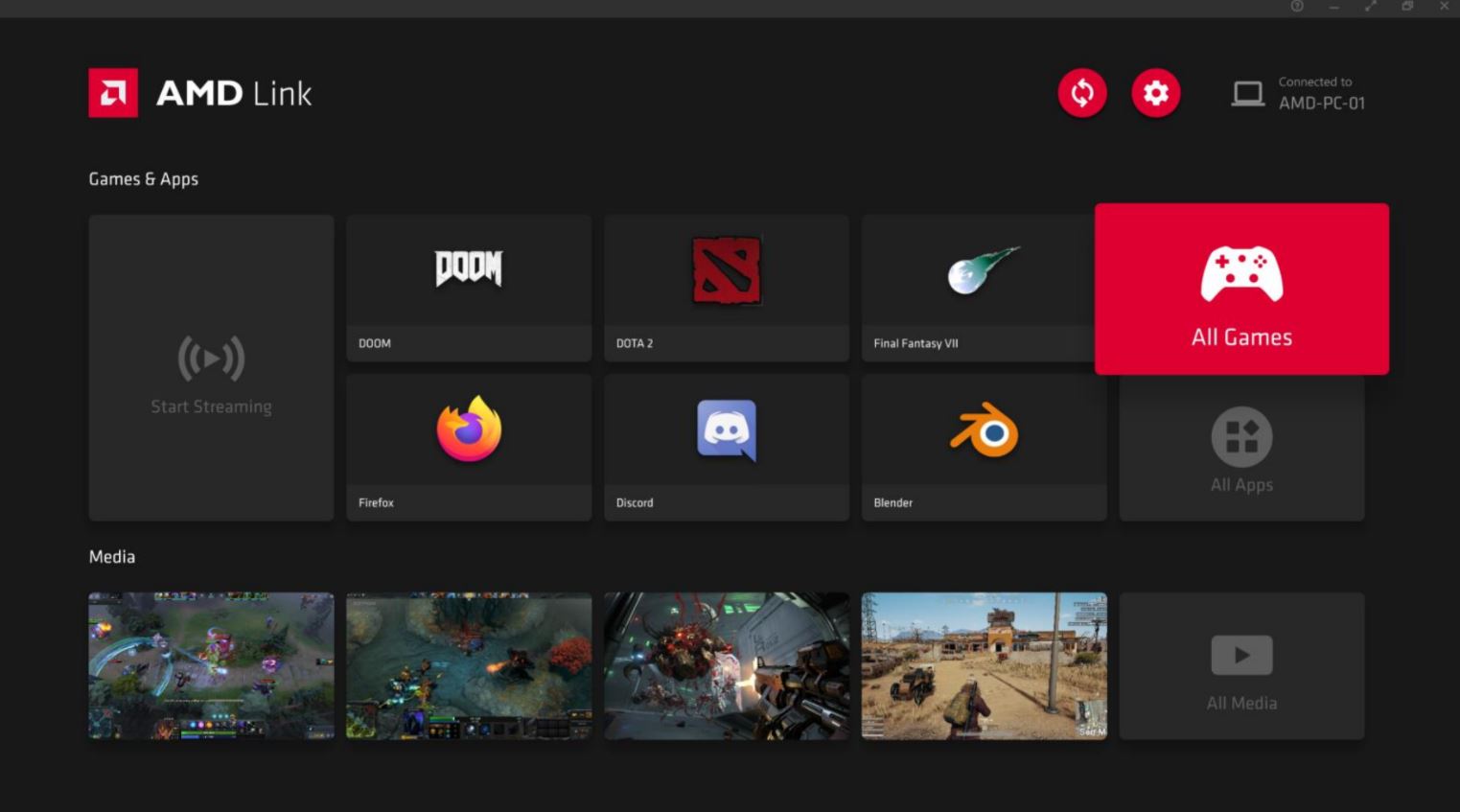Open the DOOM demon shooter media thumbnail
1460x812 pixels.
click(727, 666)
